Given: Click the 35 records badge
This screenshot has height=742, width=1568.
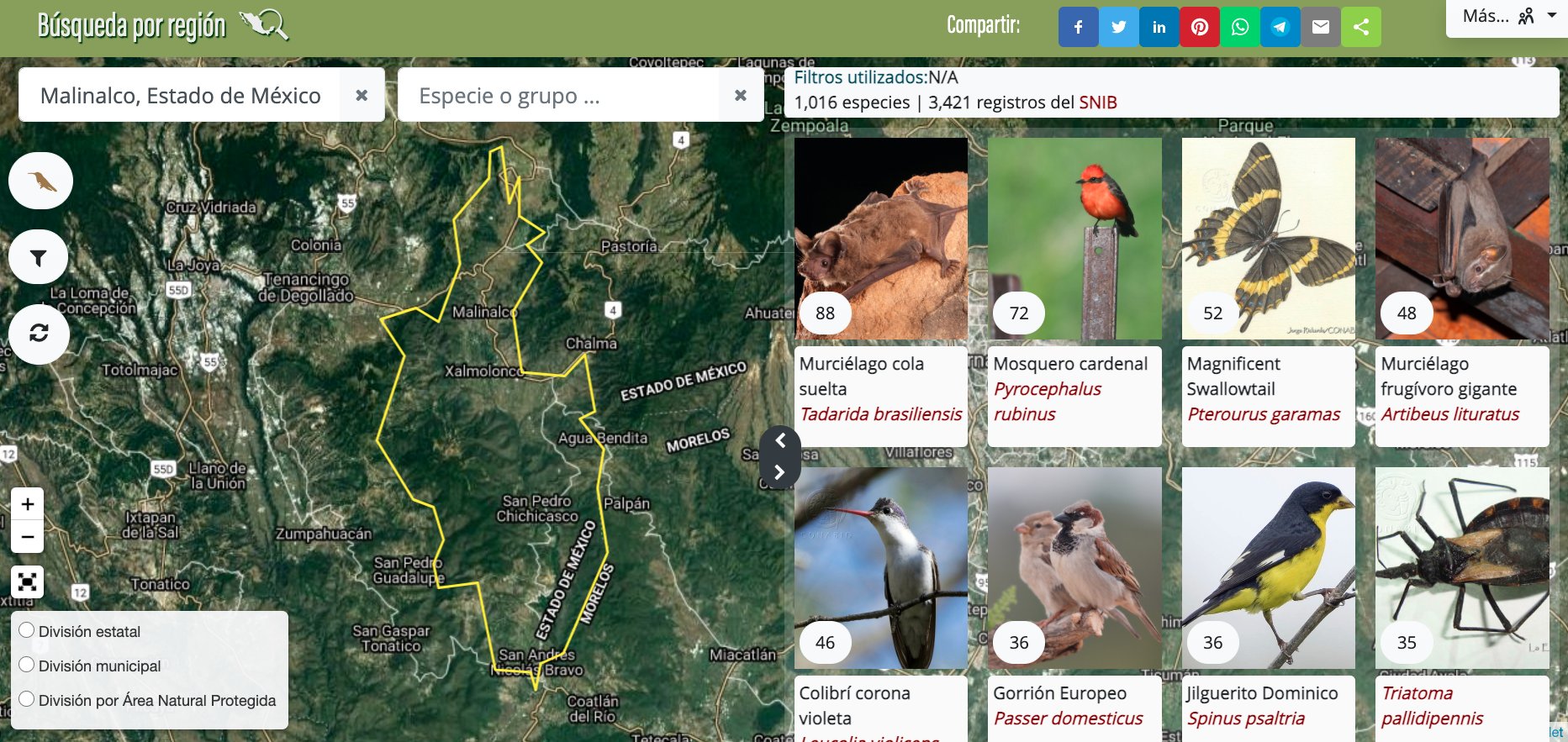Looking at the screenshot, I should (1407, 643).
